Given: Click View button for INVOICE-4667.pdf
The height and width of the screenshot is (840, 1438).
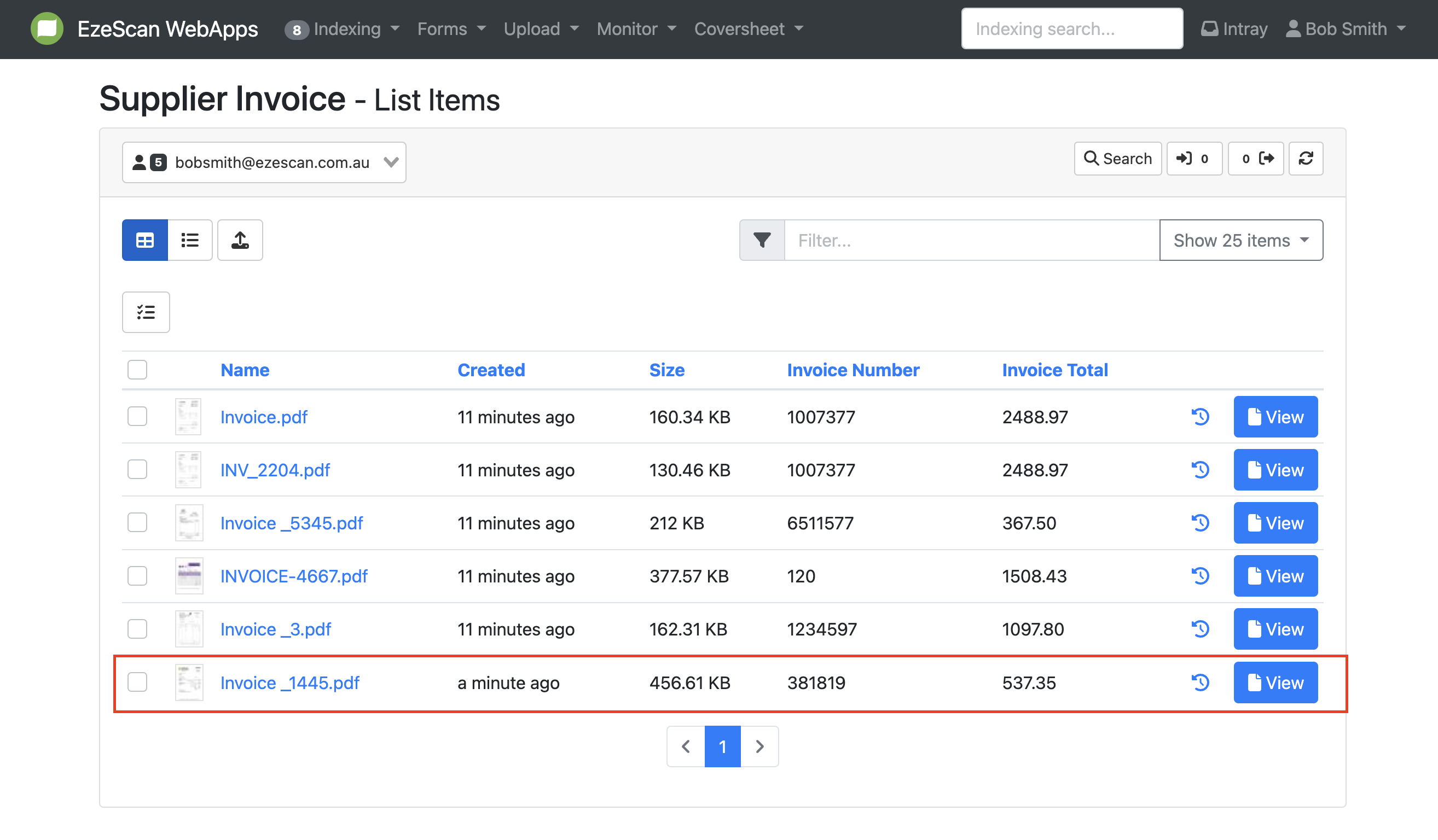Looking at the screenshot, I should click(1275, 576).
